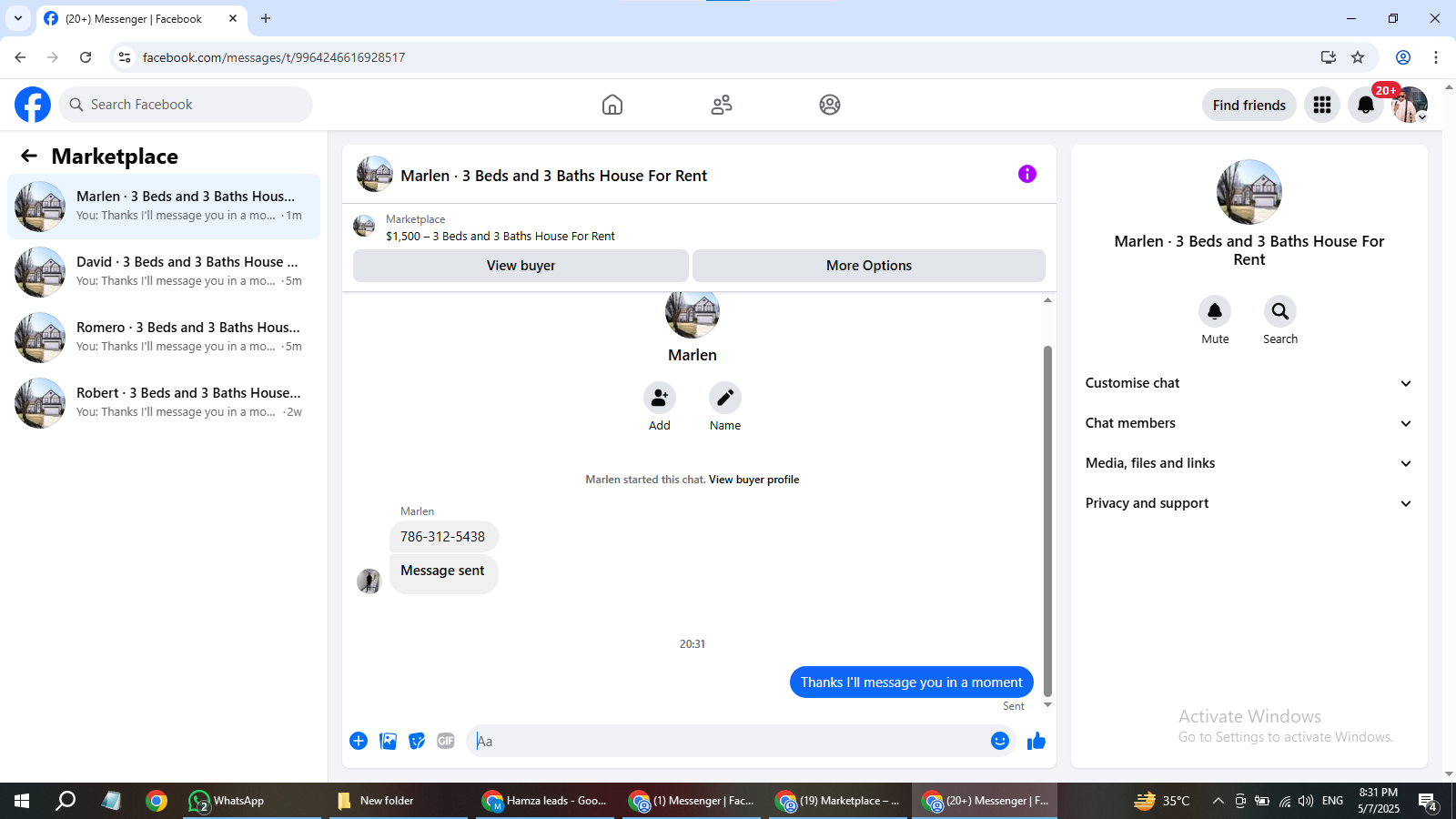Click the chat scrollbar thumb
The image size is (1456, 819).
(x=1047, y=521)
